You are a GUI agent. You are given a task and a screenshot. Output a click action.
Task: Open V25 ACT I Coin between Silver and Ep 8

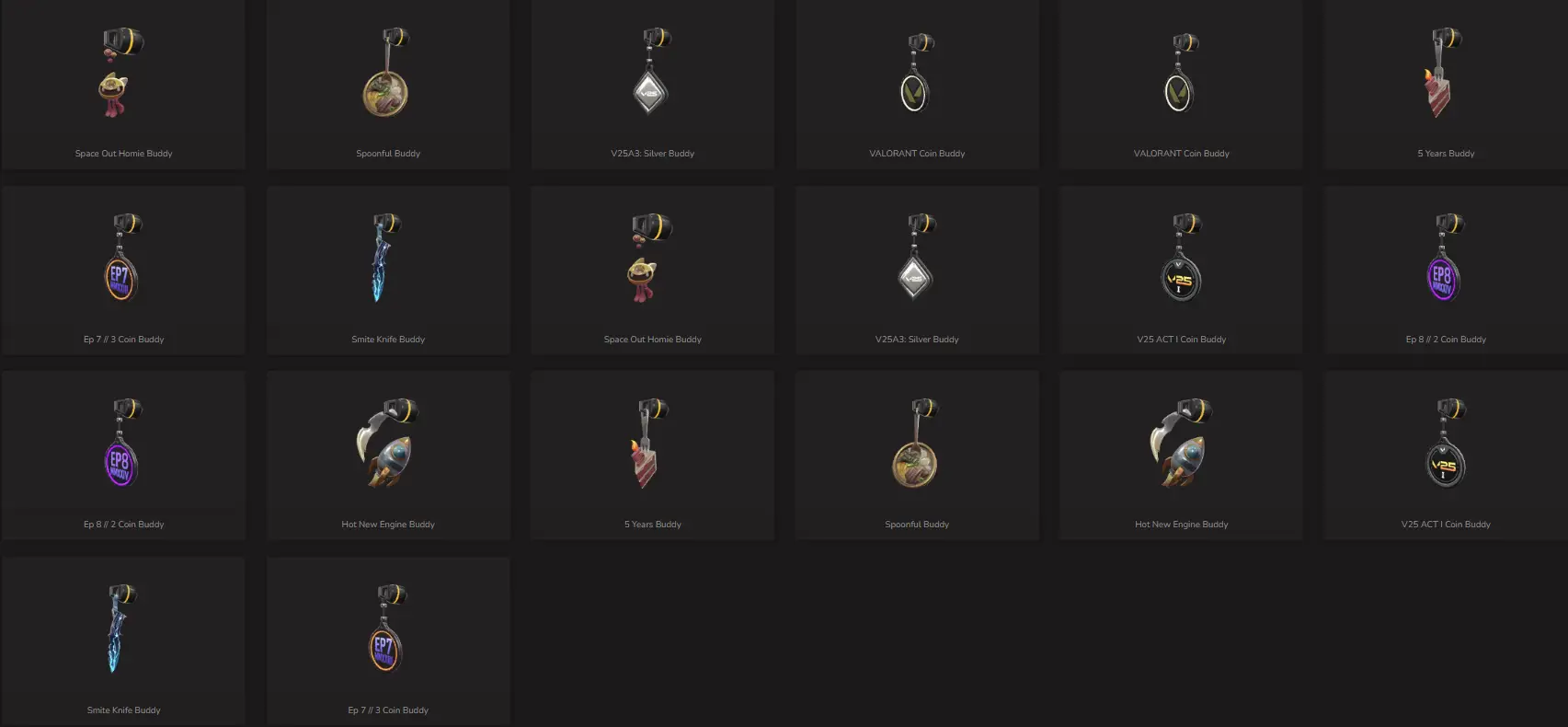[x=1181, y=271]
